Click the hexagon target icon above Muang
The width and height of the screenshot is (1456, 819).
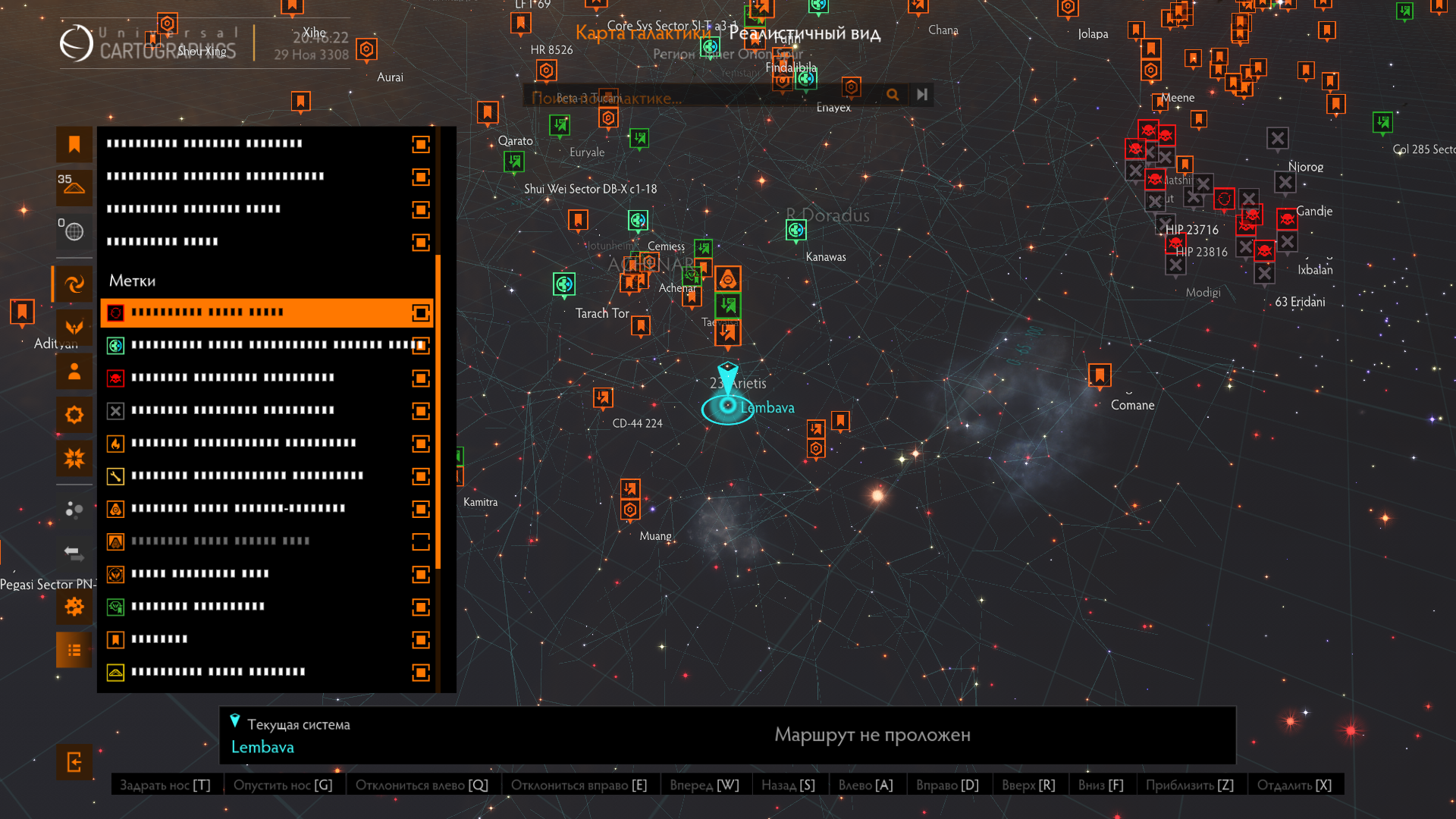[630, 510]
